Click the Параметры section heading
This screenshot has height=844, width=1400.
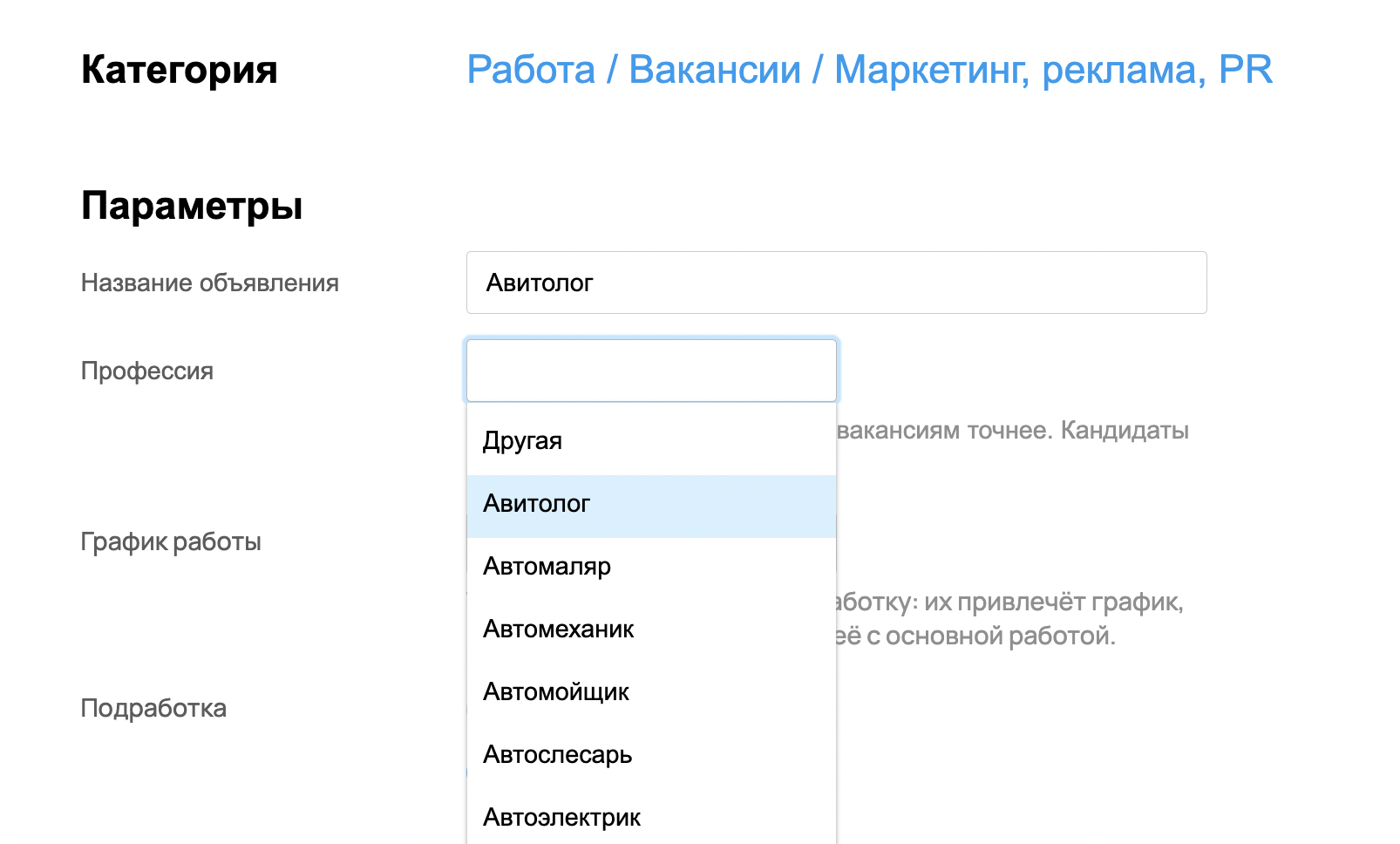pyautogui.click(x=192, y=207)
